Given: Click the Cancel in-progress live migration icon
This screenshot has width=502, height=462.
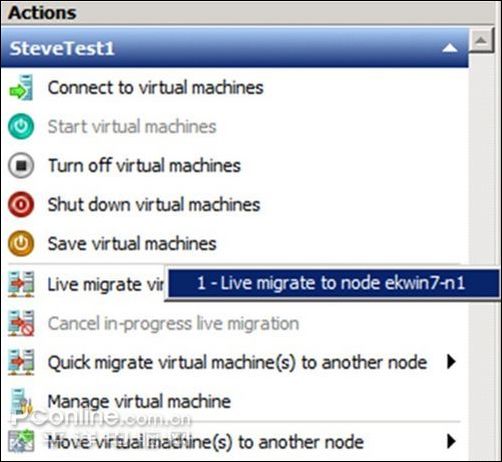Looking at the screenshot, I should (21, 323).
